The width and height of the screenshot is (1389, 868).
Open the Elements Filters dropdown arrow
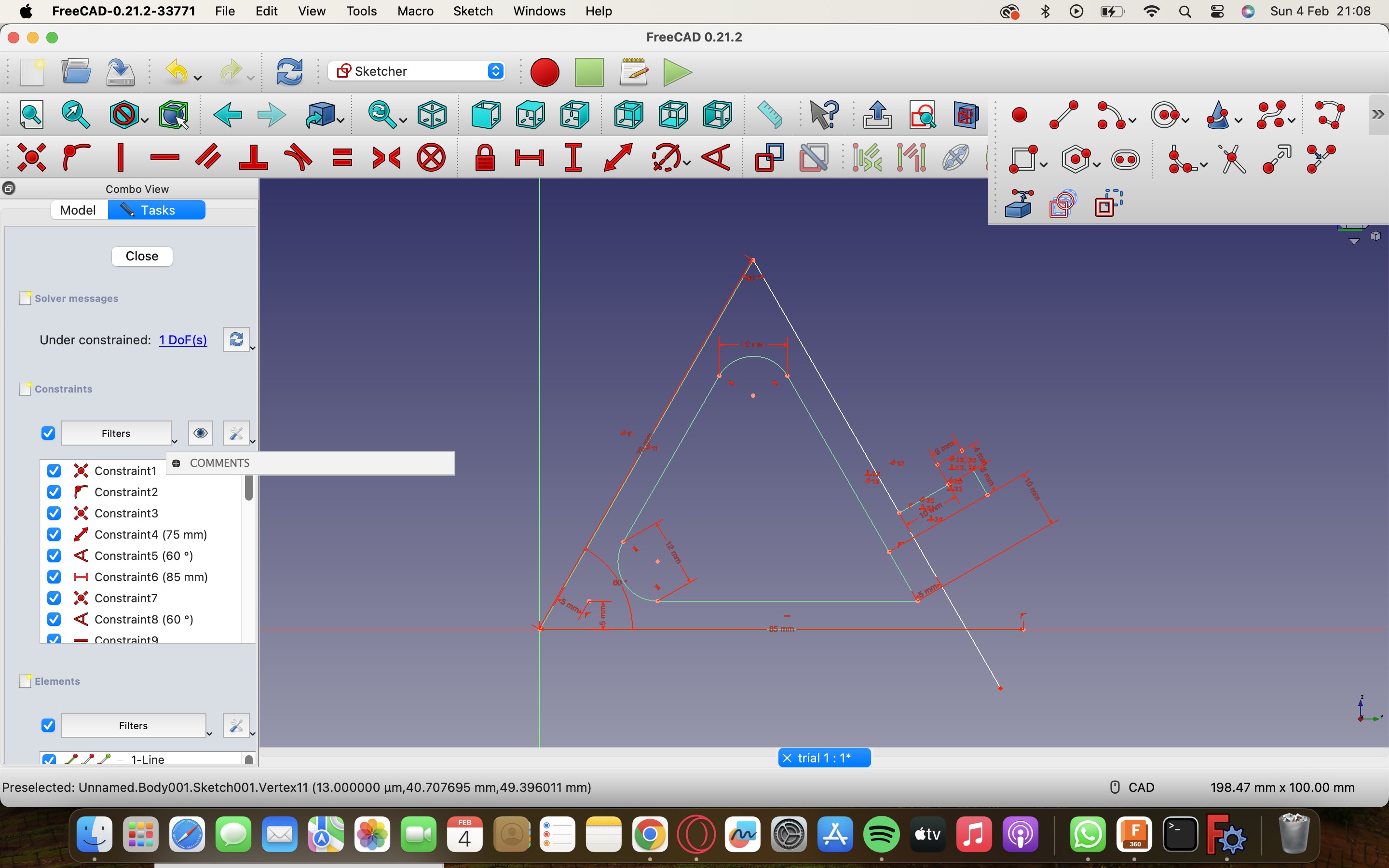click(209, 733)
